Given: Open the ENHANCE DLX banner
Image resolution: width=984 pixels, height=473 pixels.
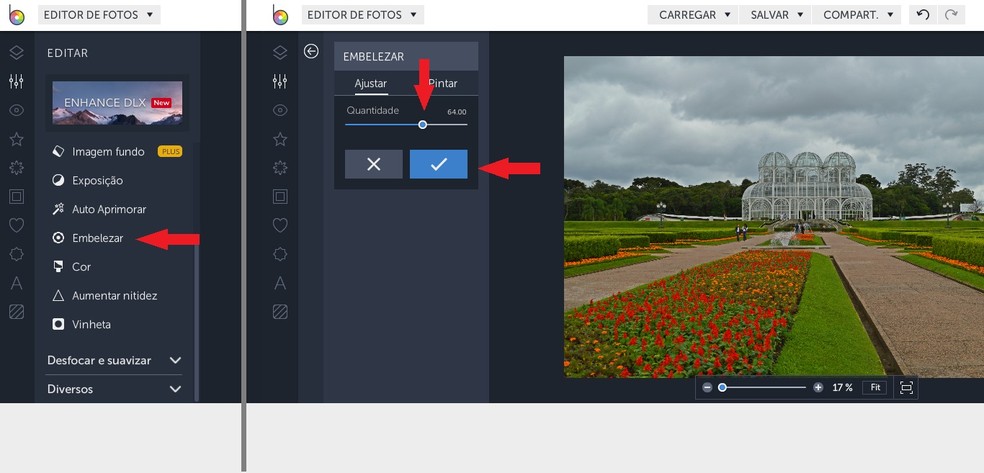Looking at the screenshot, I should tap(117, 103).
